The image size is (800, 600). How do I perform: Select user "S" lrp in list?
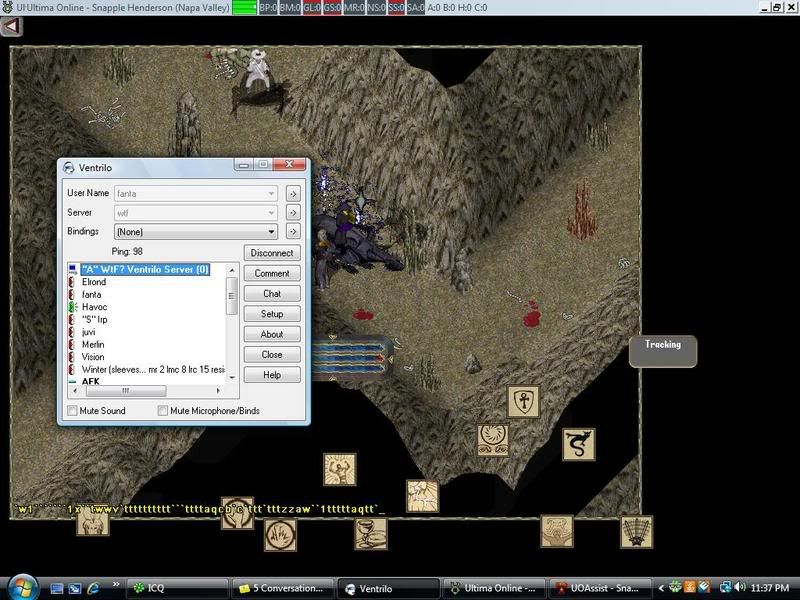click(x=94, y=319)
